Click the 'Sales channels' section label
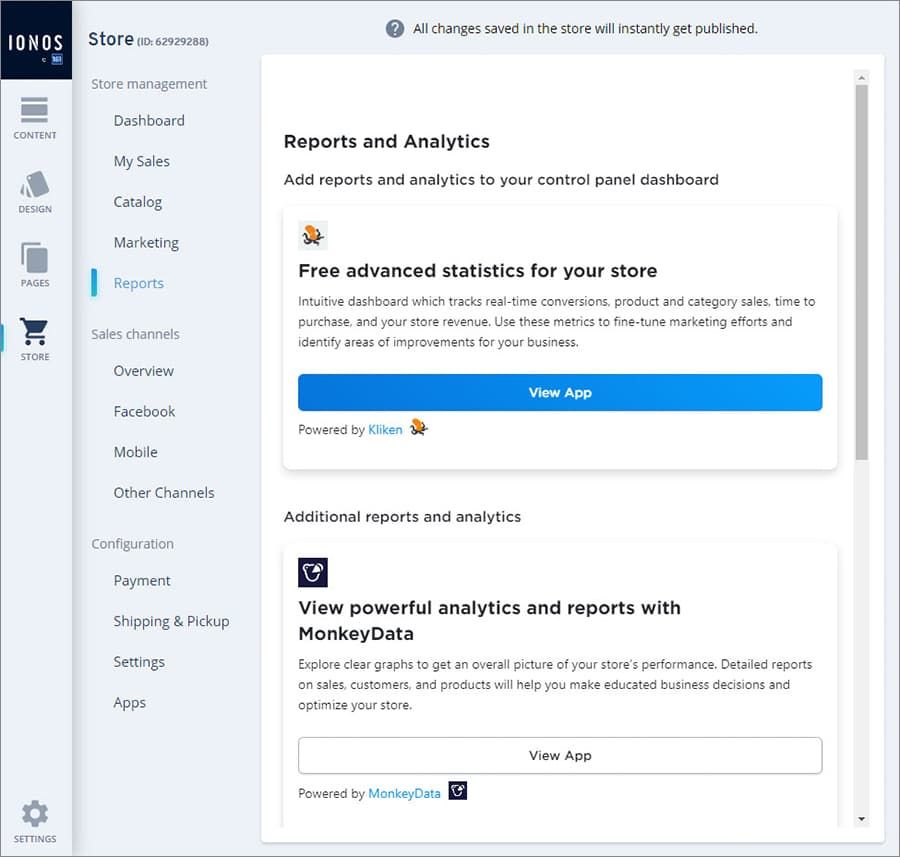900x857 pixels. [x=135, y=334]
